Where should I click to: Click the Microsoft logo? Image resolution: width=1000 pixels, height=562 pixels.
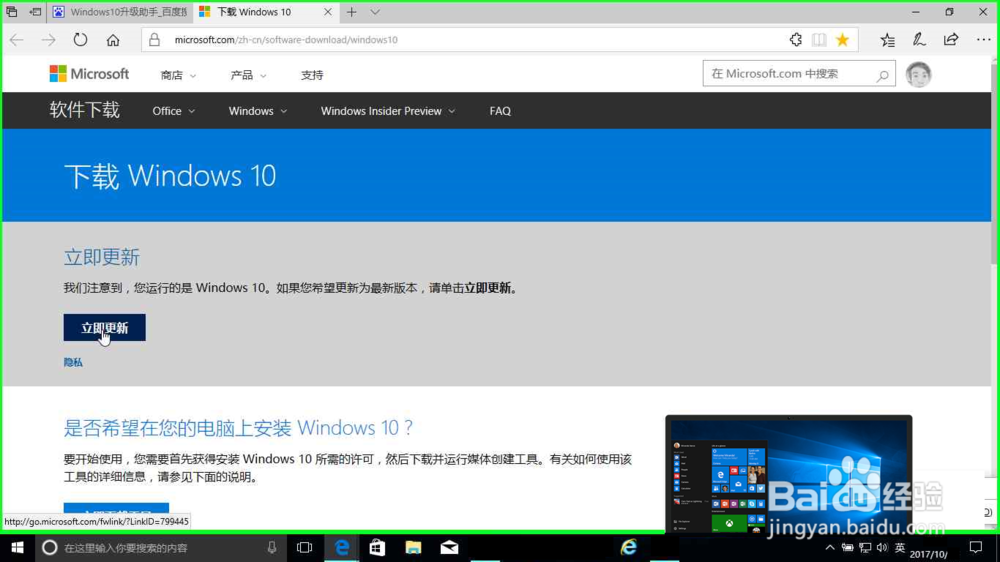89,74
